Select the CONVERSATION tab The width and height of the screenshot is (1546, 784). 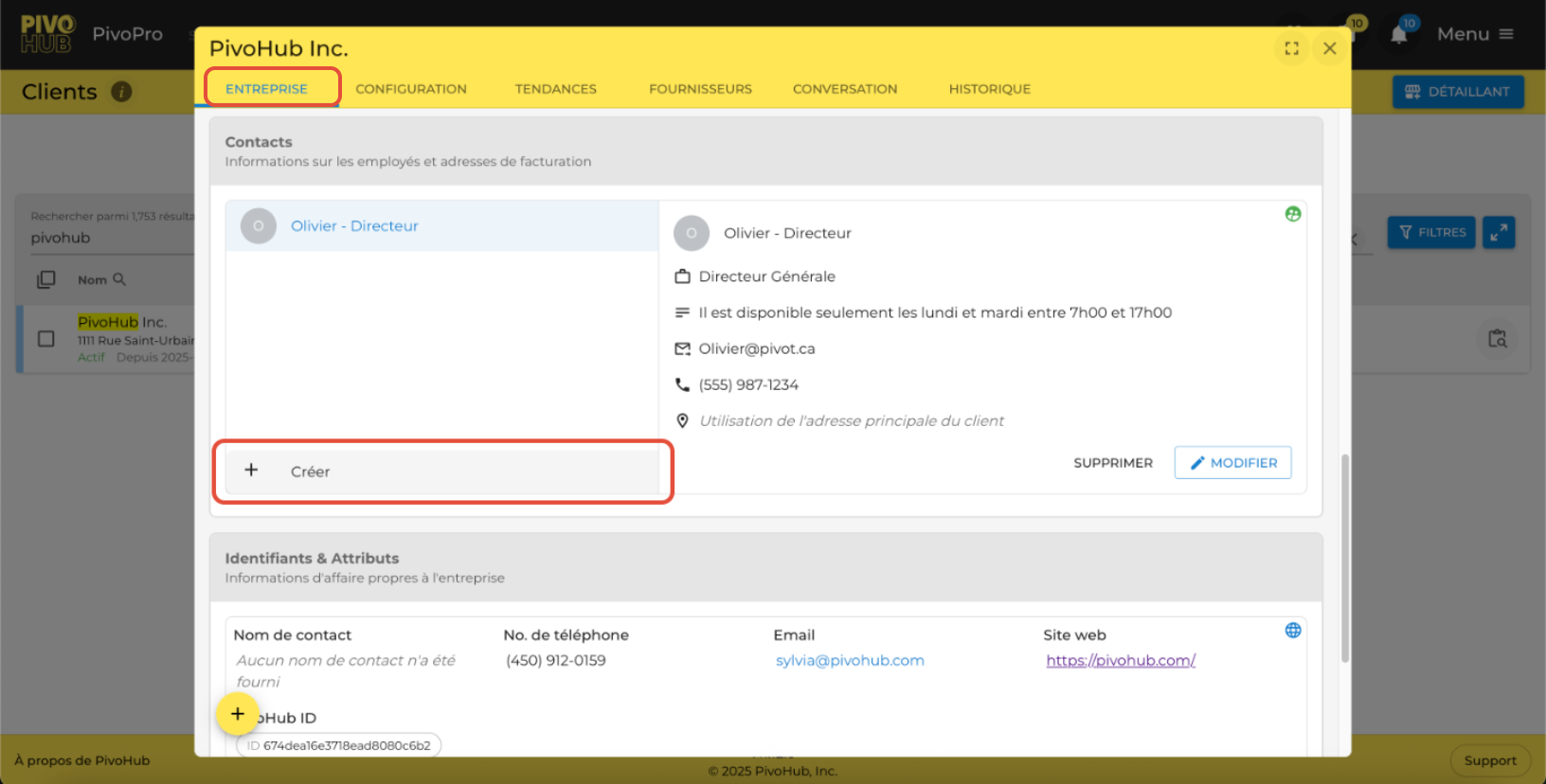pos(844,89)
